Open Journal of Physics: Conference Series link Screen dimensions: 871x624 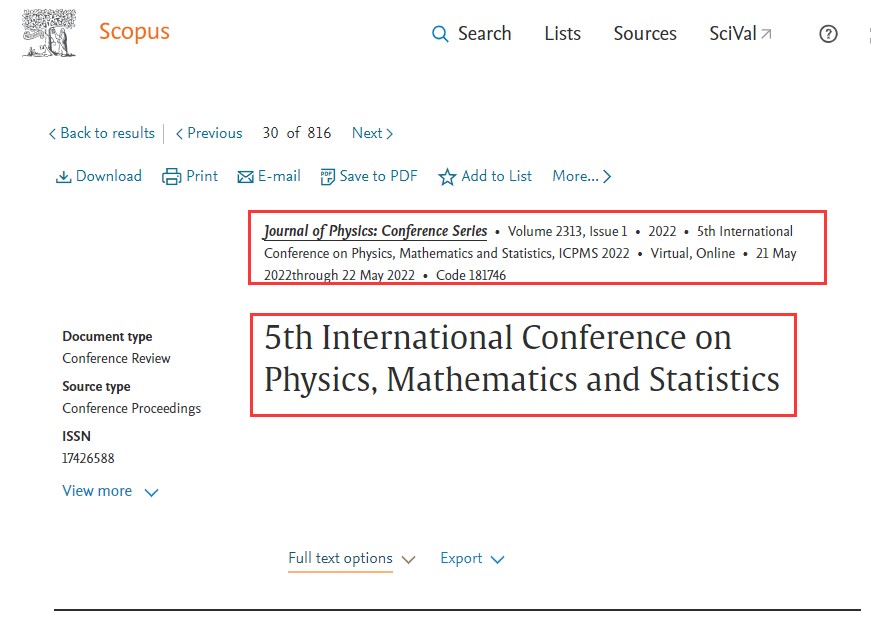375,231
